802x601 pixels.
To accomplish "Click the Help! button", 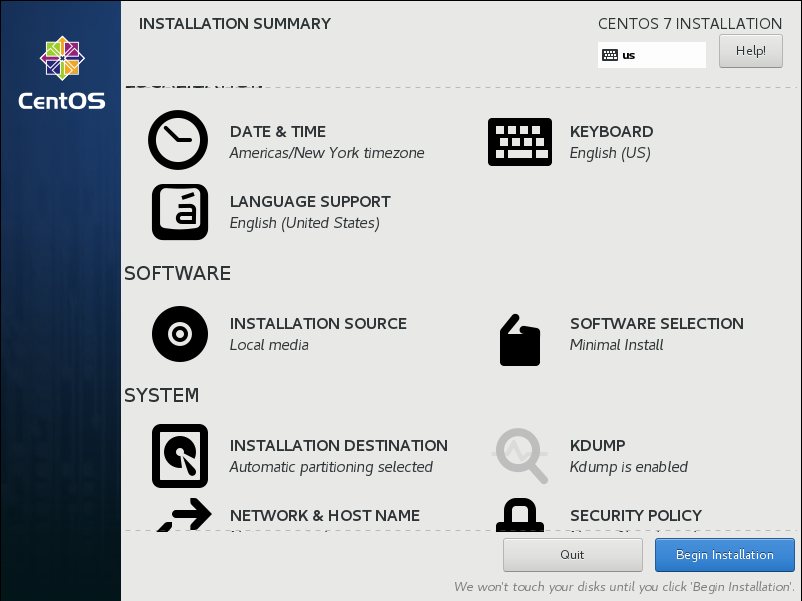I will coord(750,51).
